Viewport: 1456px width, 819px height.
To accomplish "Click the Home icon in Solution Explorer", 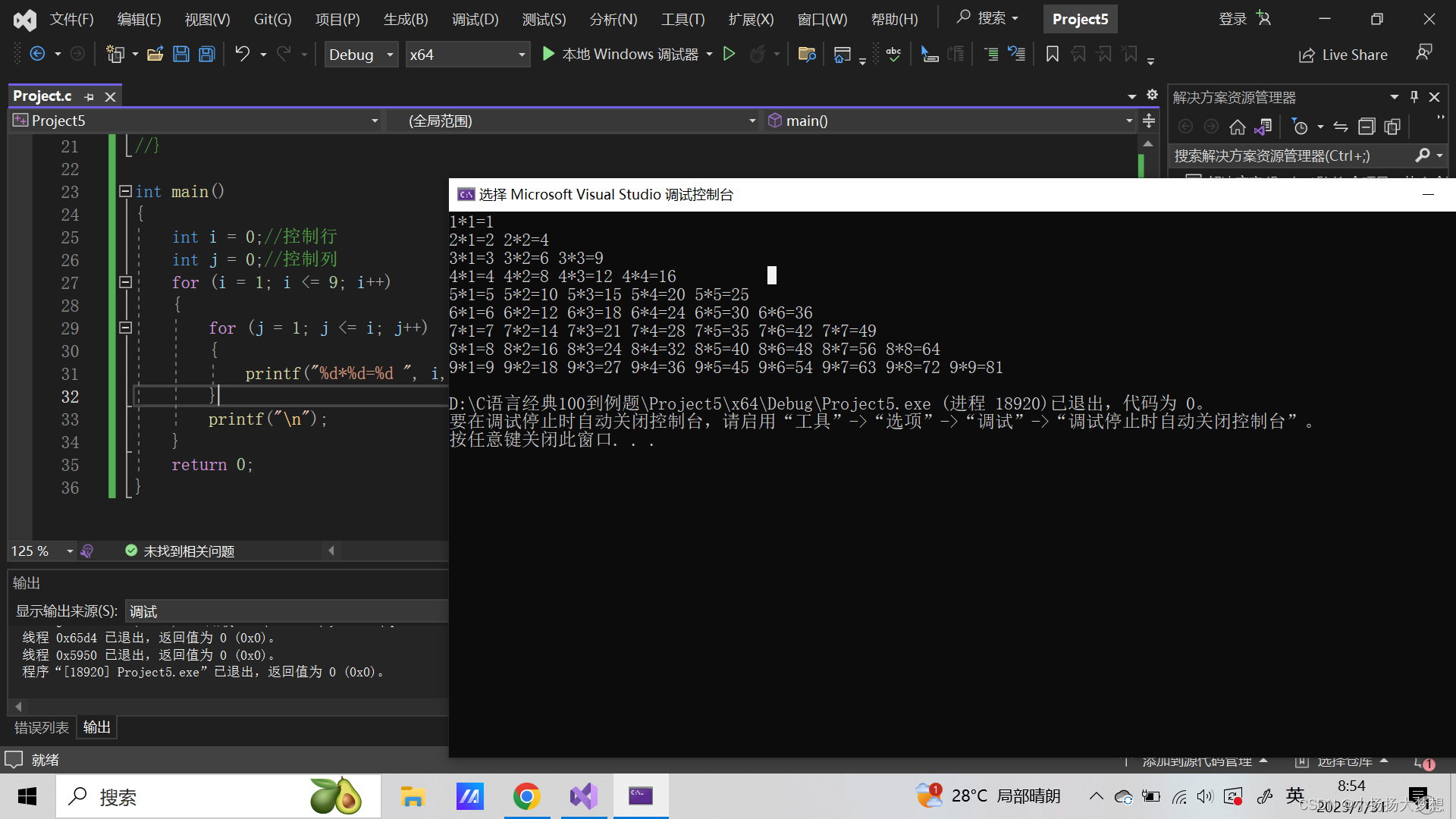I will point(1237,127).
